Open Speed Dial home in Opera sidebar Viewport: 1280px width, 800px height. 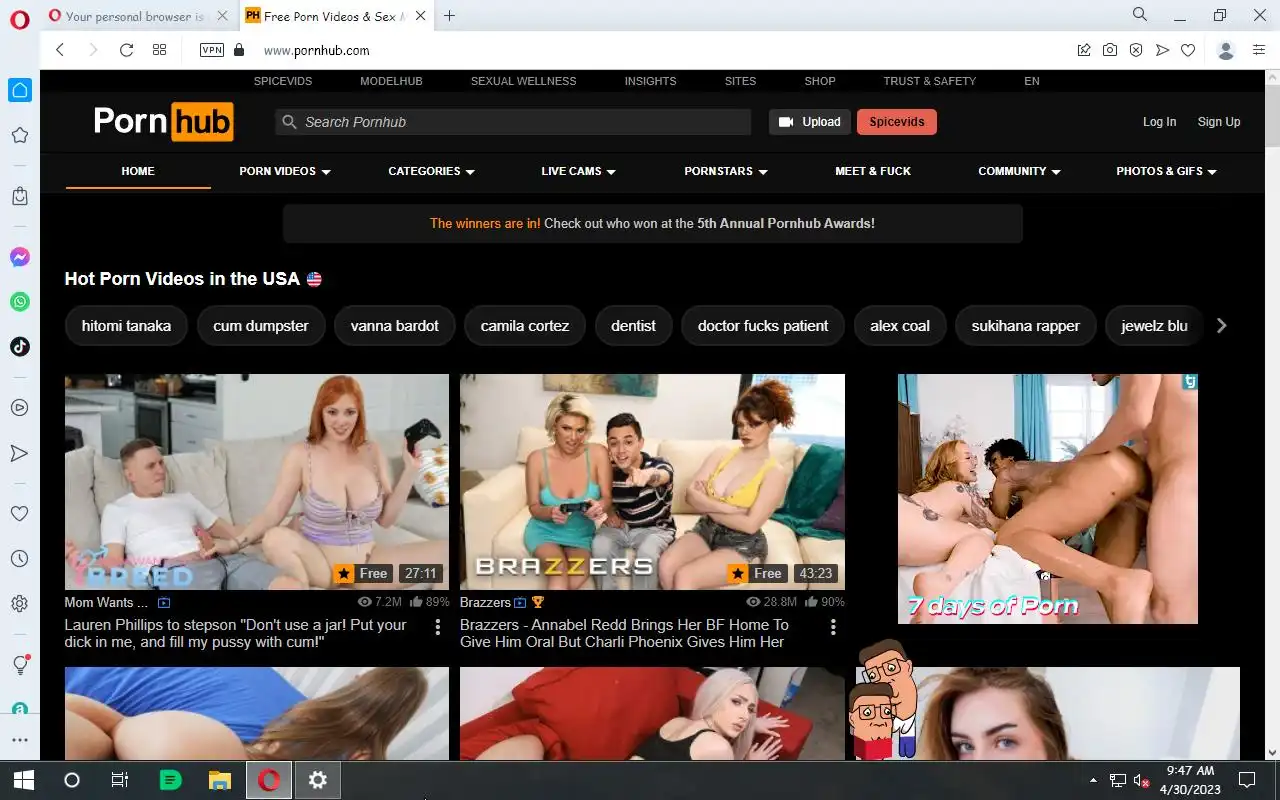tap(20, 90)
